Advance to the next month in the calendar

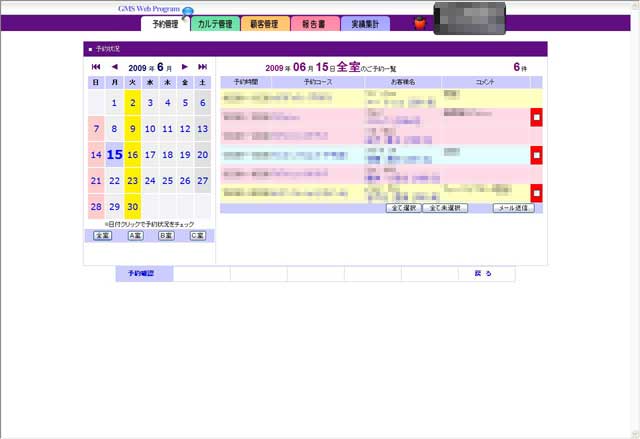click(185, 67)
